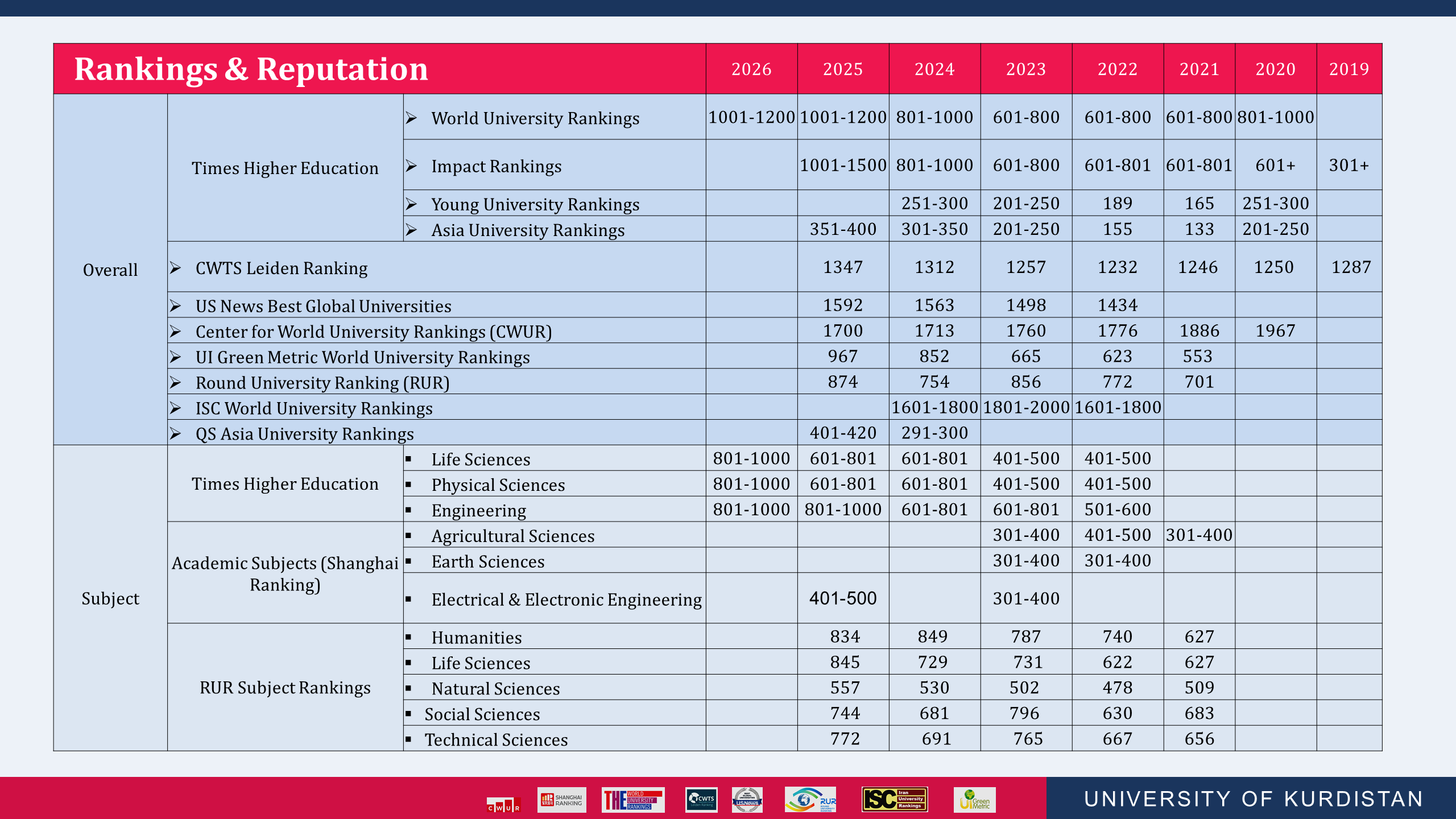The width and height of the screenshot is (1456, 819).
Task: Click the ISC Iran University Rankings logo
Action: [x=895, y=800]
